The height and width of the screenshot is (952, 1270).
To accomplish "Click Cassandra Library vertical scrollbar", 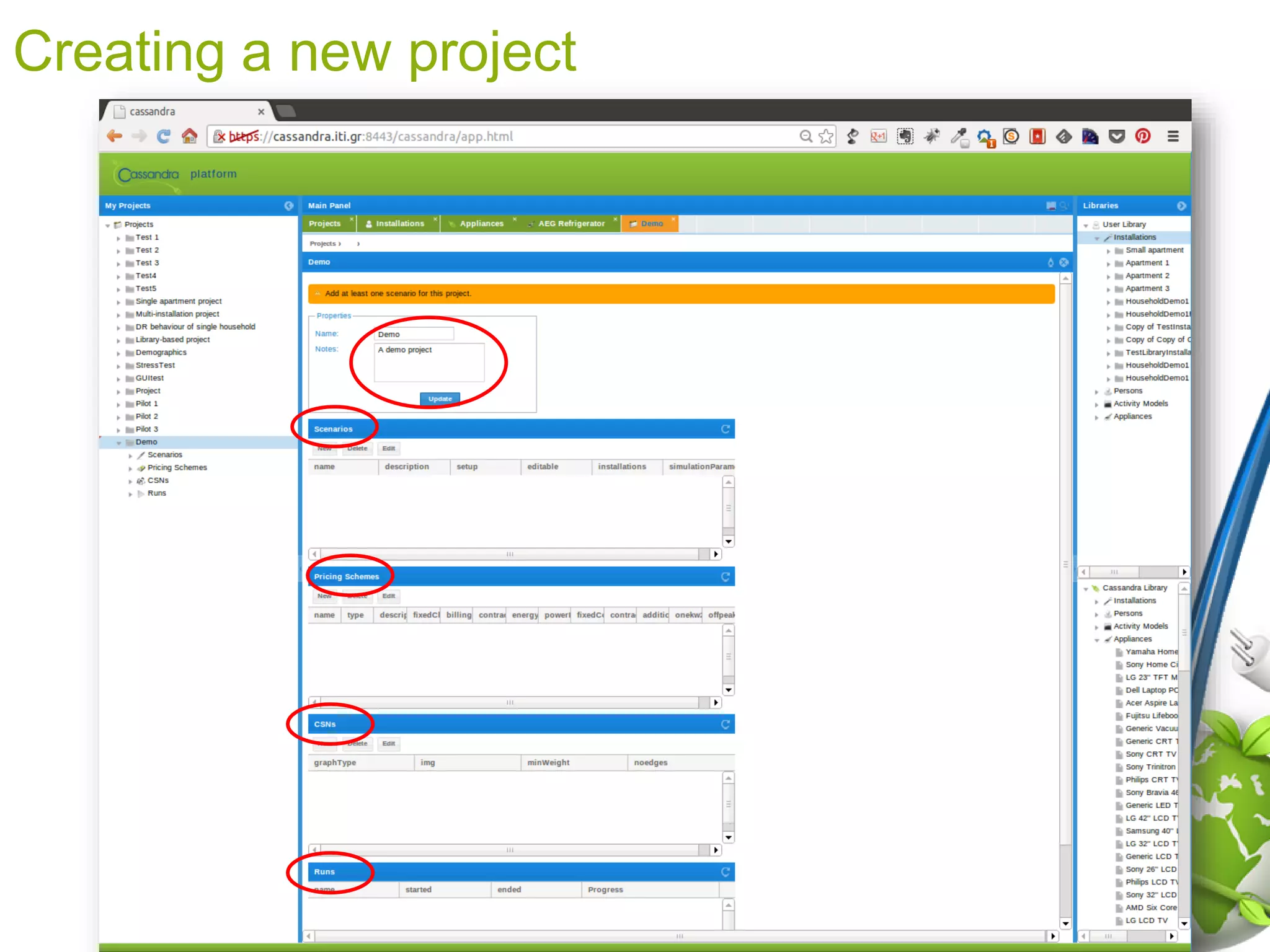I will coord(1184,755).
